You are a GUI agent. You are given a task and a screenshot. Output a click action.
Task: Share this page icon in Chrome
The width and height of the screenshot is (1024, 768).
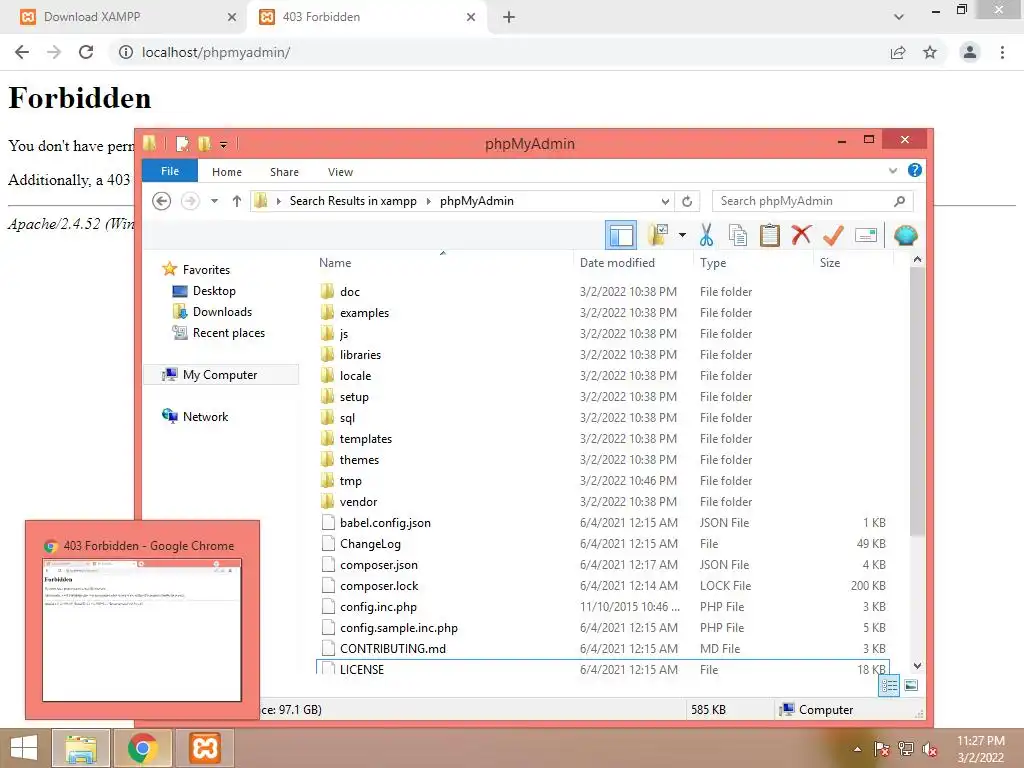(x=898, y=52)
